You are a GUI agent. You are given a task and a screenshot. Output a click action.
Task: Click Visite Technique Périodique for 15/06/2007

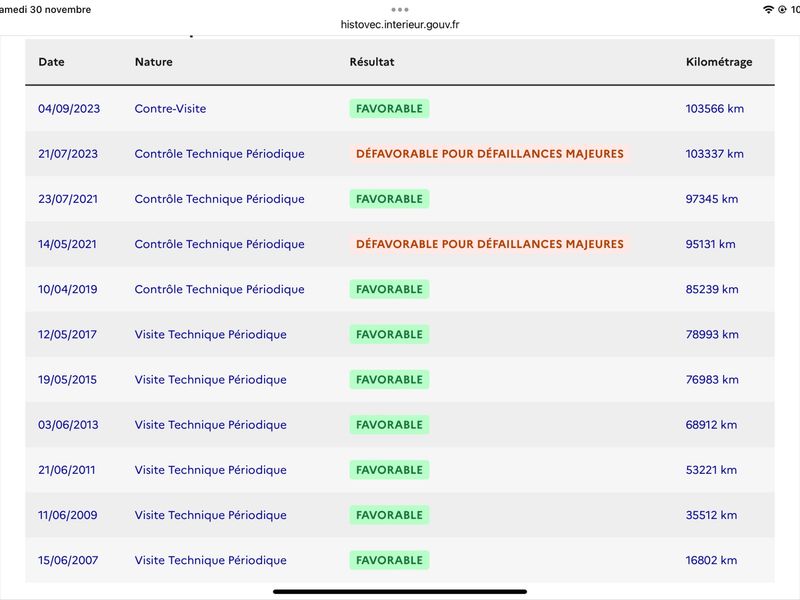click(211, 560)
